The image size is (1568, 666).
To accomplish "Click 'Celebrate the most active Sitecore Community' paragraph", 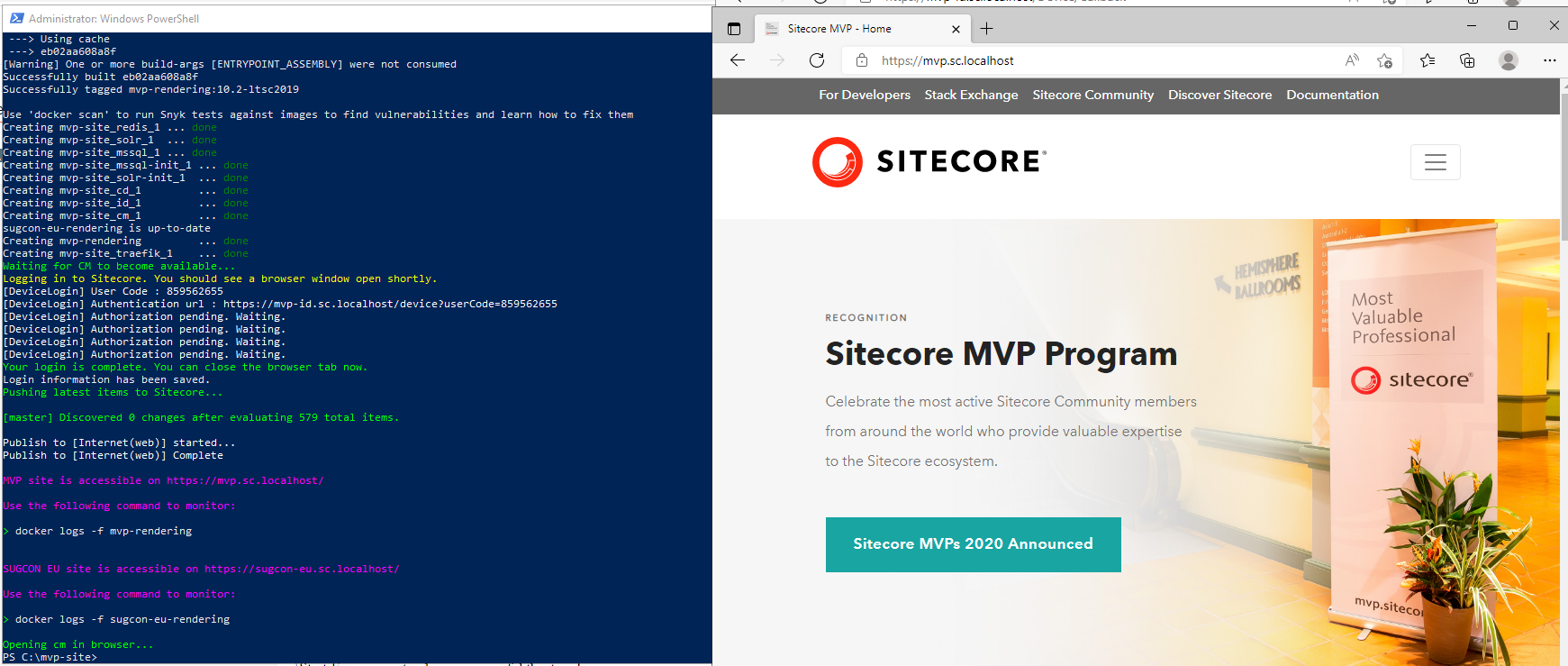I will click(1011, 431).
